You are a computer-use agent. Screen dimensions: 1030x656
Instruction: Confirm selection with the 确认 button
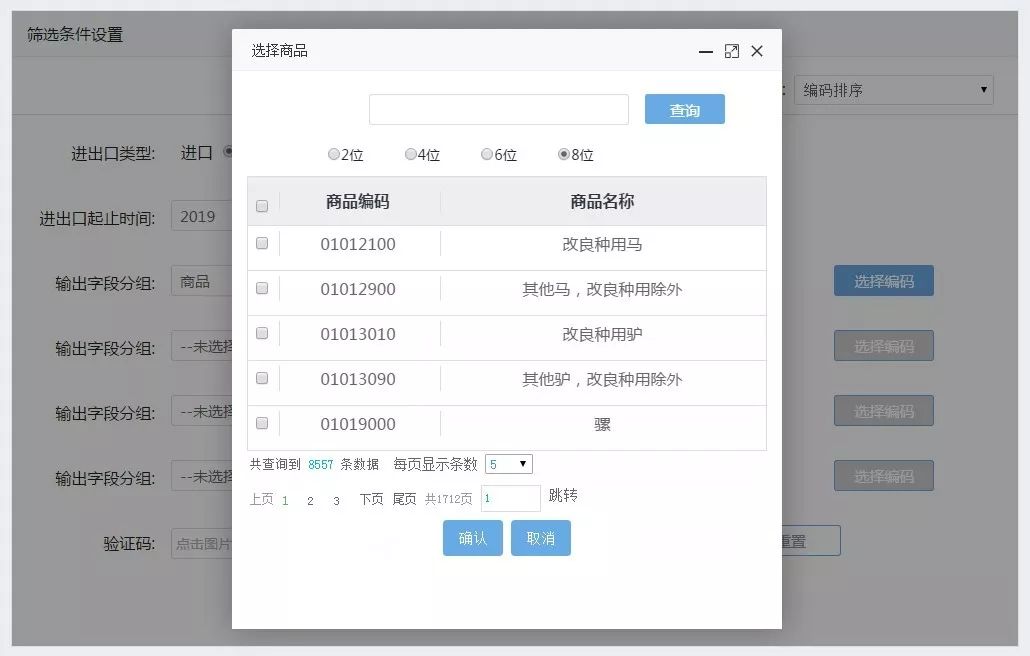click(x=471, y=538)
